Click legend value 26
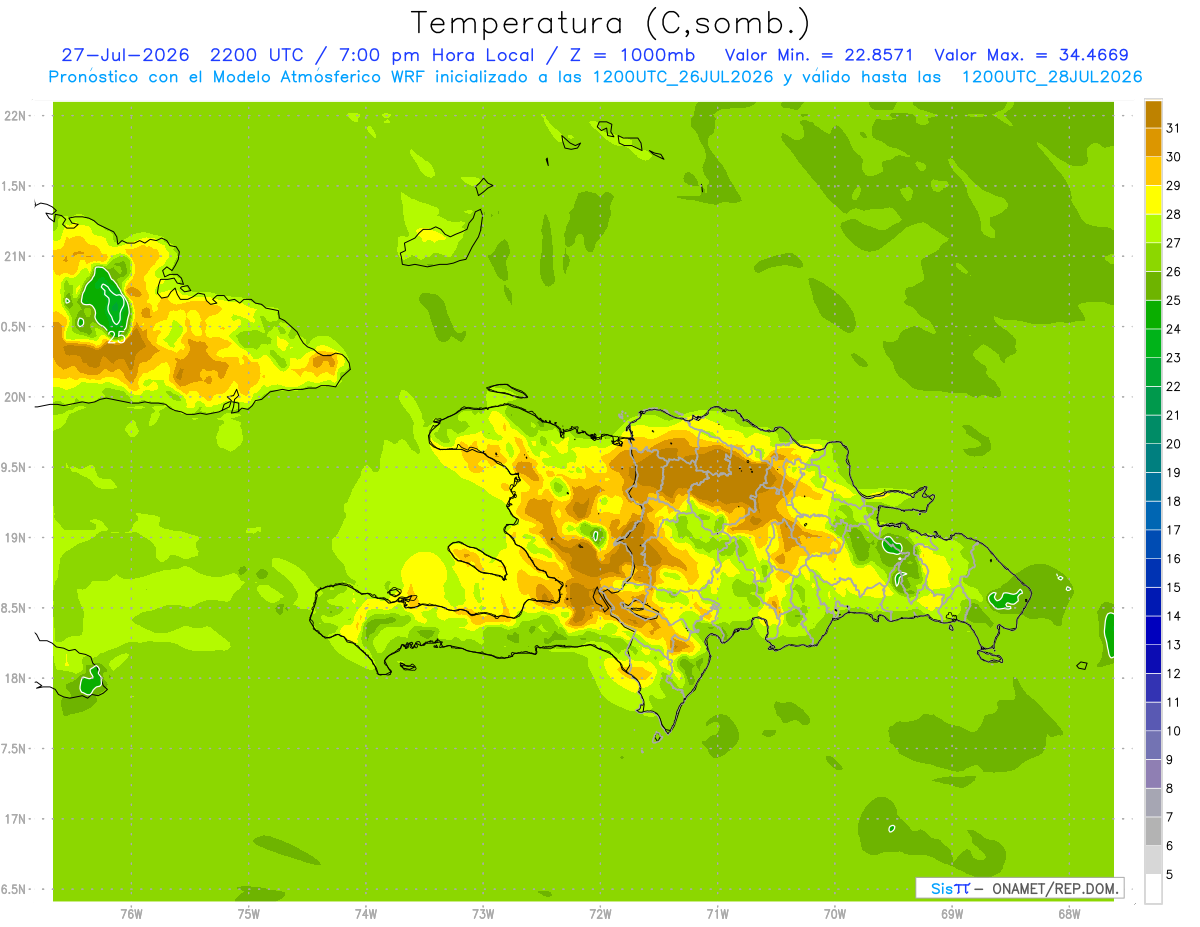 1173,271
